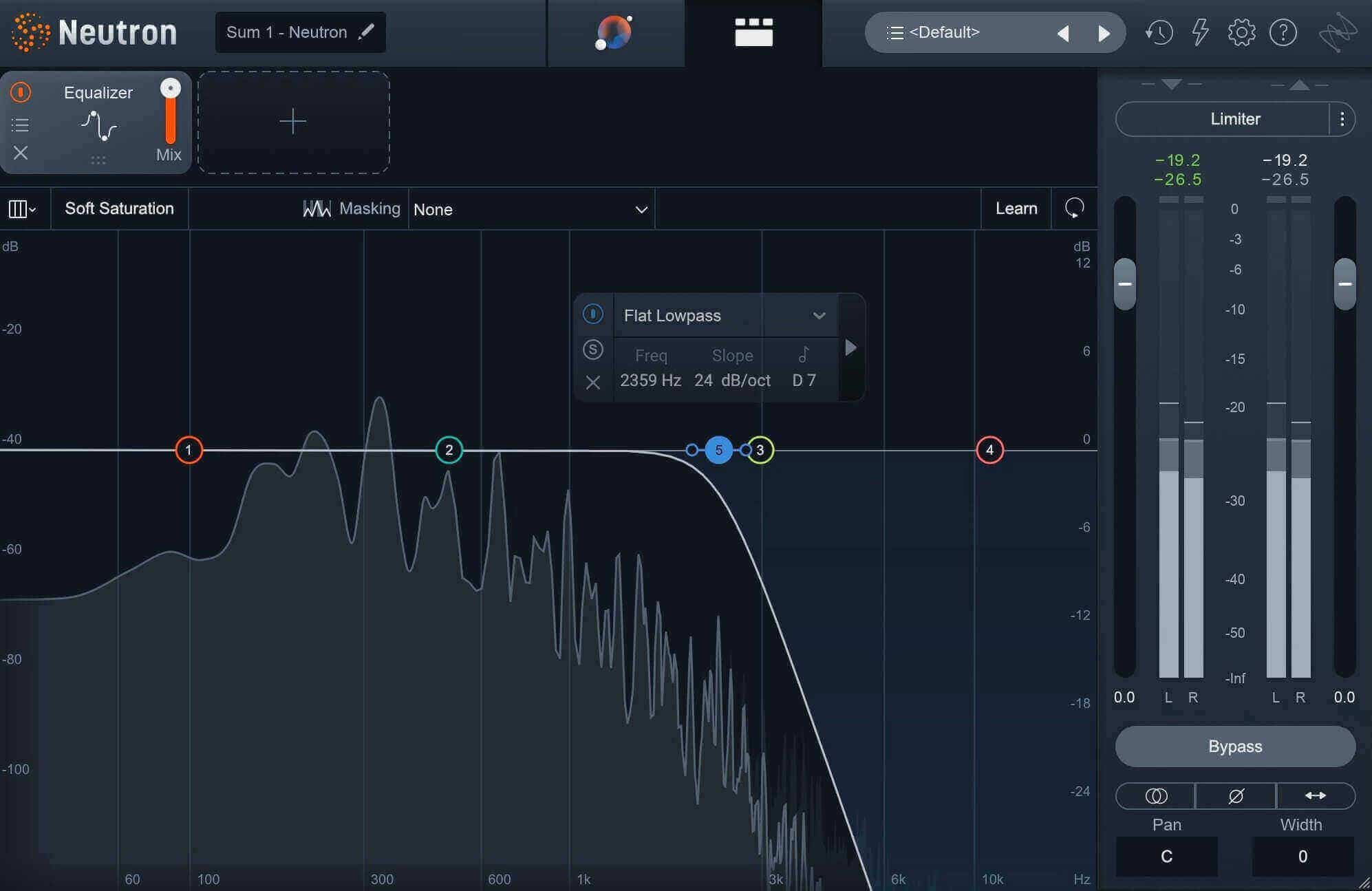Screen dimensions: 1372x891
Task: Open the settings gear
Action: [1241, 32]
